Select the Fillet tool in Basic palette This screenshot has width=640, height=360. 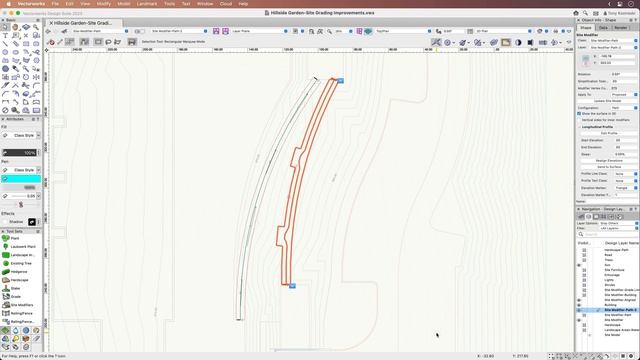(x=36, y=85)
